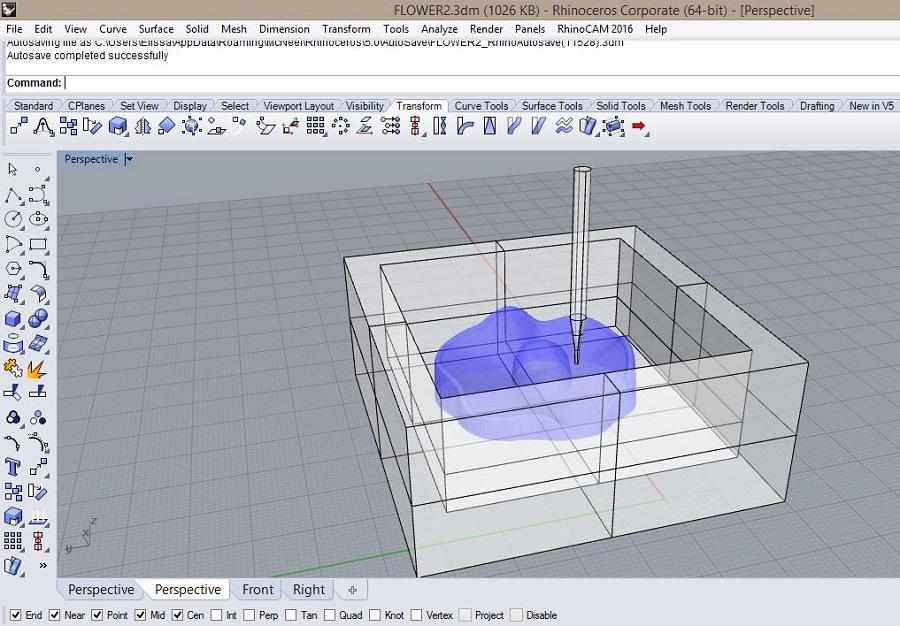
Task: Enable the Vertex object snap
Action: tap(416, 615)
